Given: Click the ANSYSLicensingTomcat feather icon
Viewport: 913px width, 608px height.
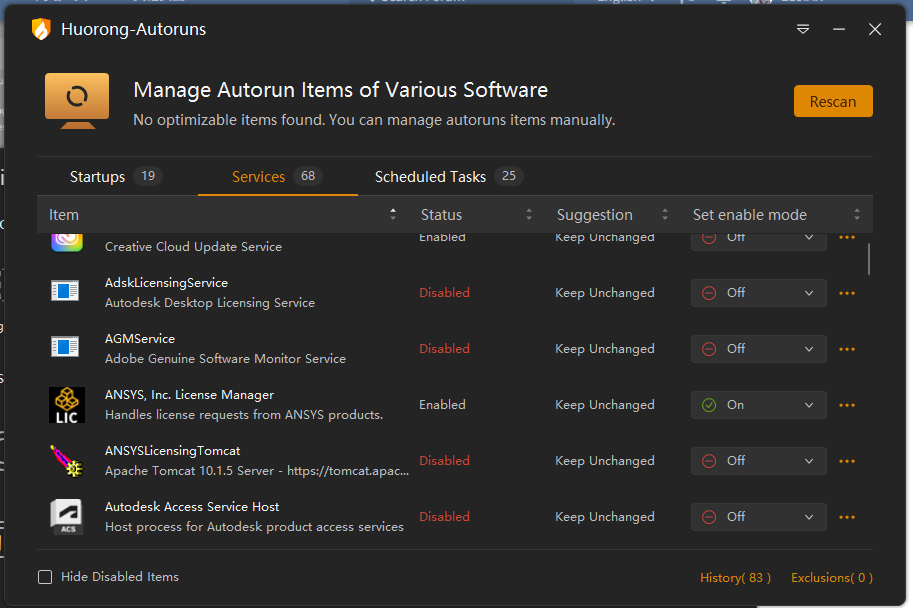Looking at the screenshot, I should click(67, 461).
